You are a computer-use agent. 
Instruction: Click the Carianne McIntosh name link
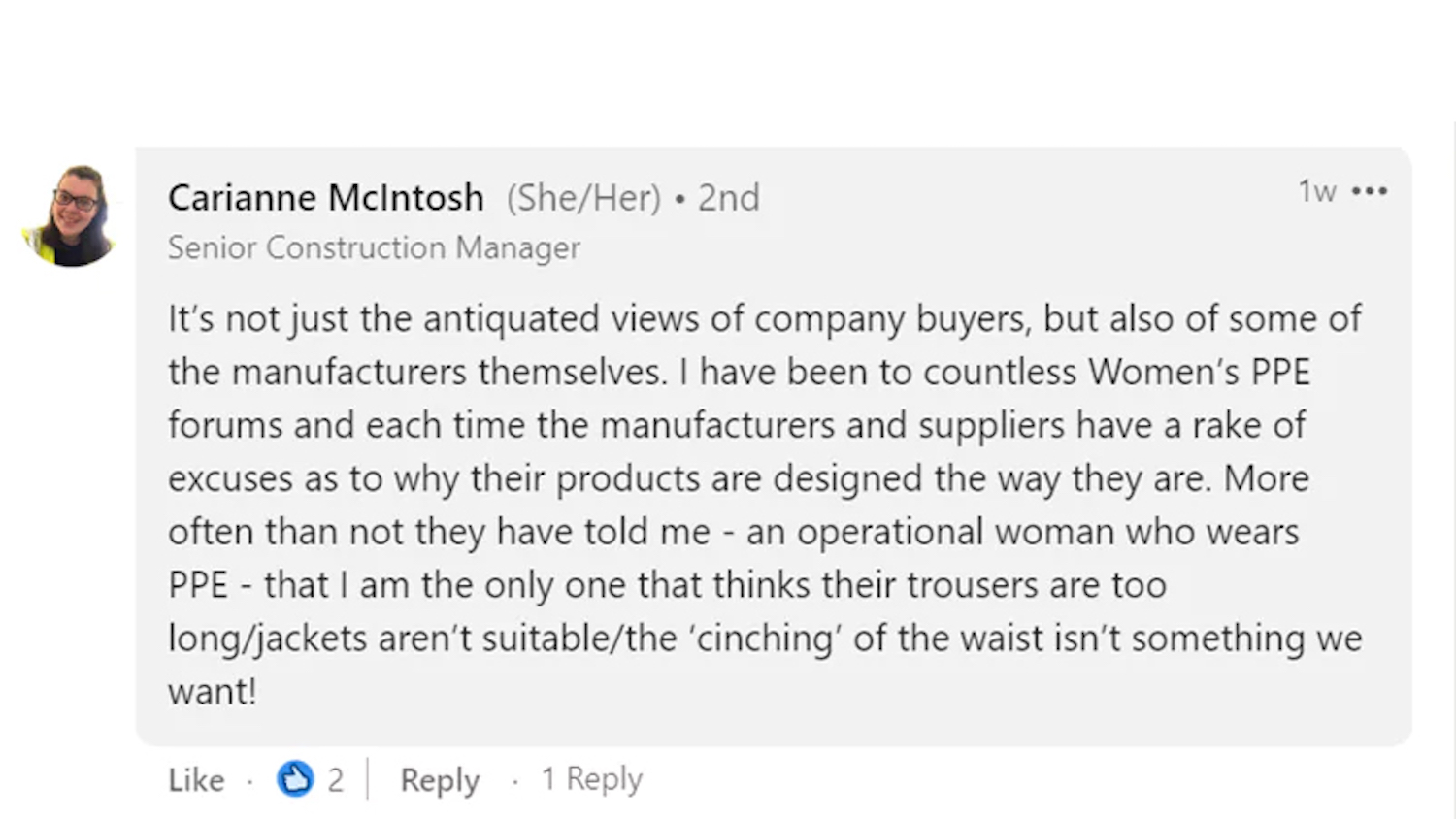[x=325, y=198]
